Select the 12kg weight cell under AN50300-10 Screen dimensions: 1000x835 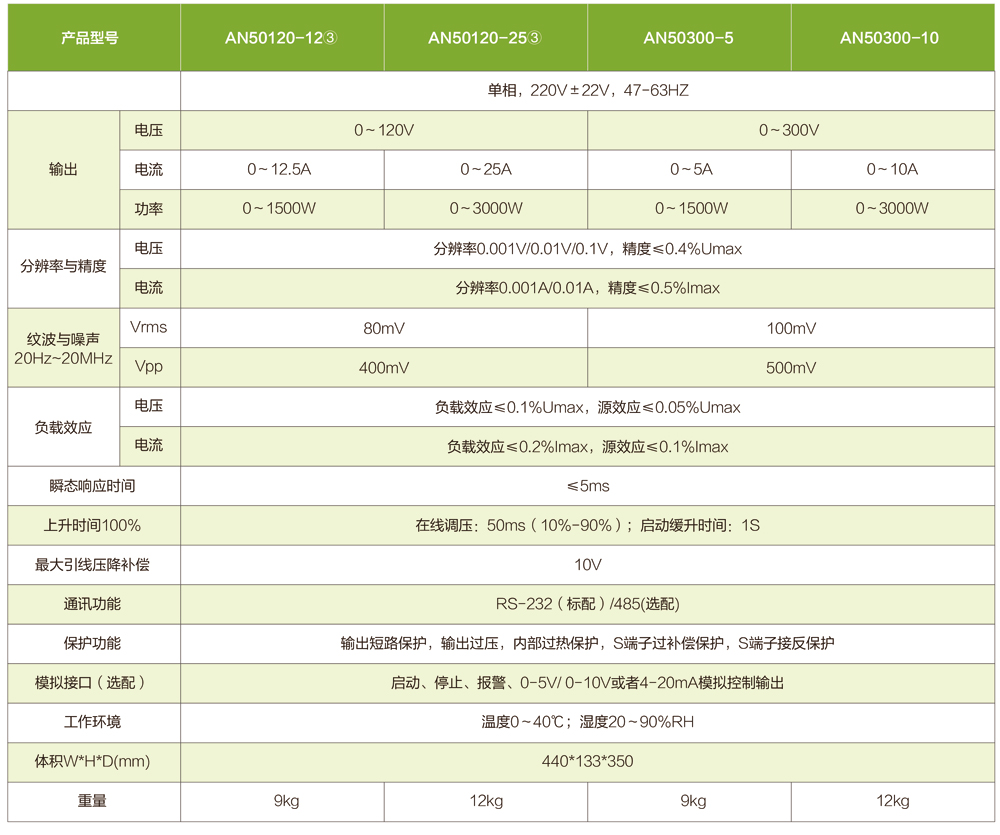click(x=892, y=801)
